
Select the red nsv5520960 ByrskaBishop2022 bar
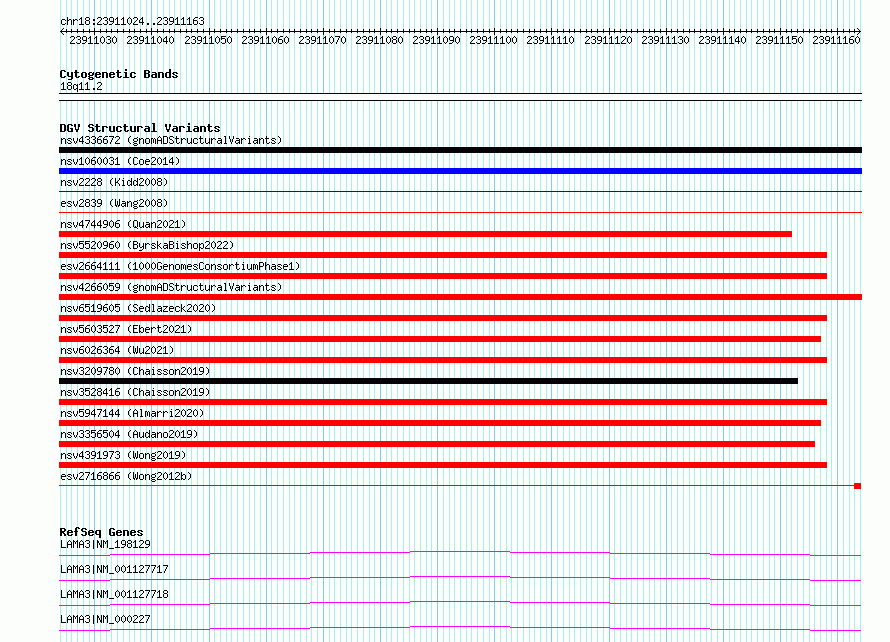[443, 255]
